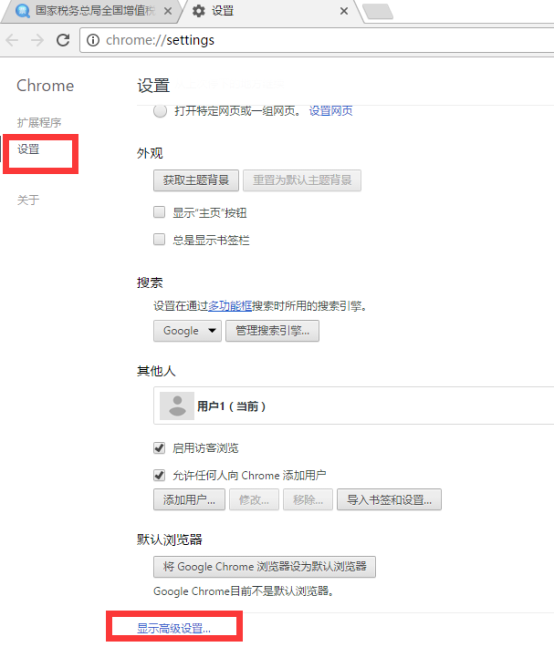Close the 设置 tab
The width and height of the screenshot is (554, 648).
click(344, 11)
